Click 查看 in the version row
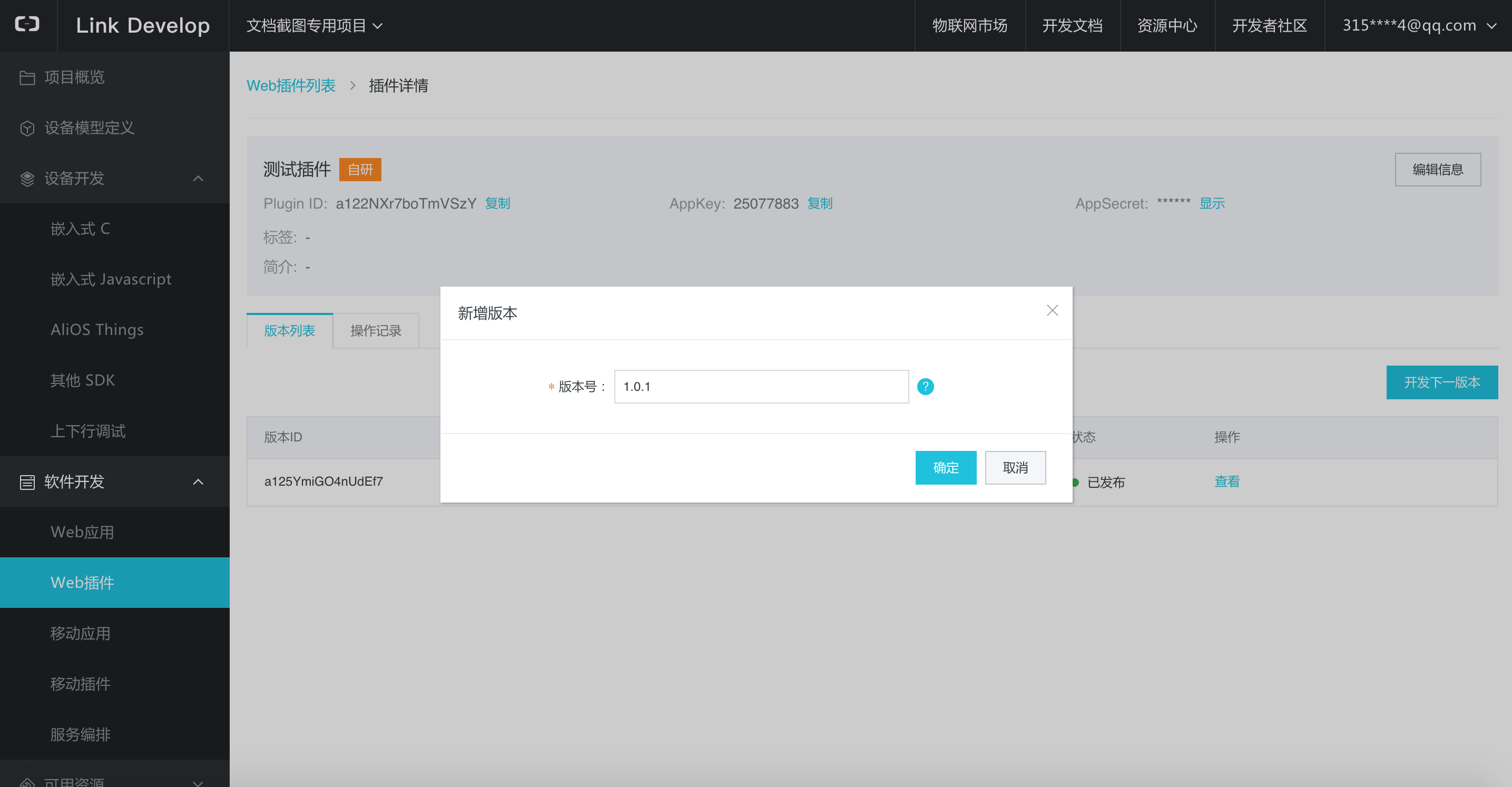The image size is (1512, 787). pos(1227,482)
